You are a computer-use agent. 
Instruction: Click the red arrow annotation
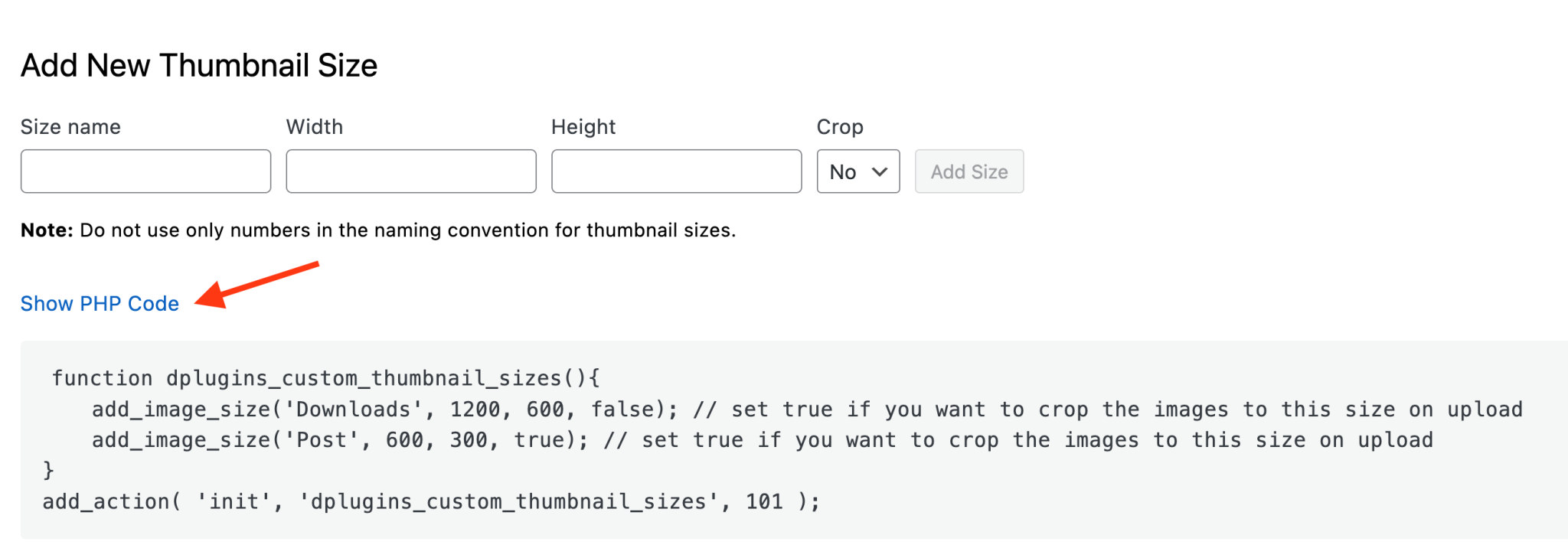point(256,285)
